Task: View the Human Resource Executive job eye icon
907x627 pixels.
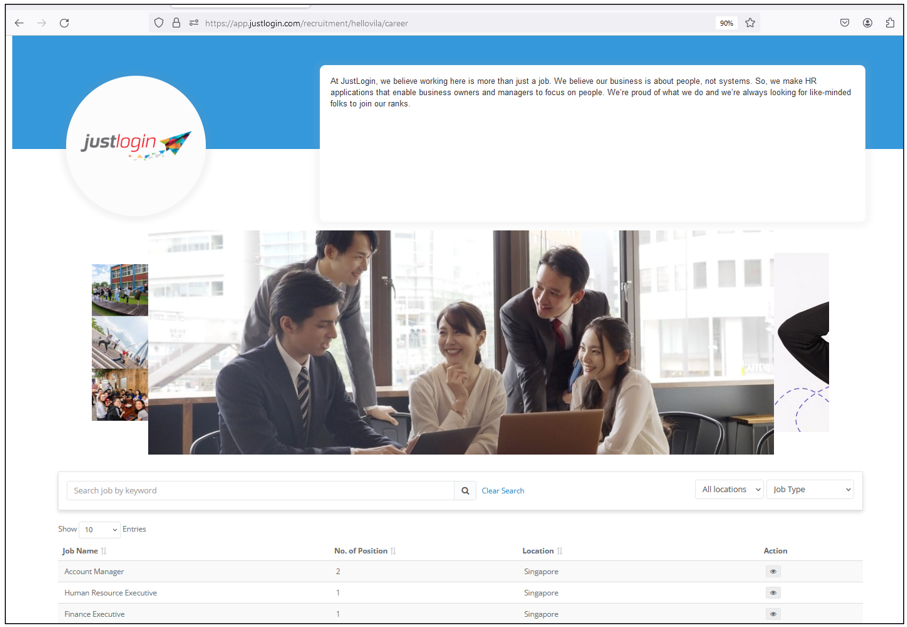Action: click(x=773, y=593)
